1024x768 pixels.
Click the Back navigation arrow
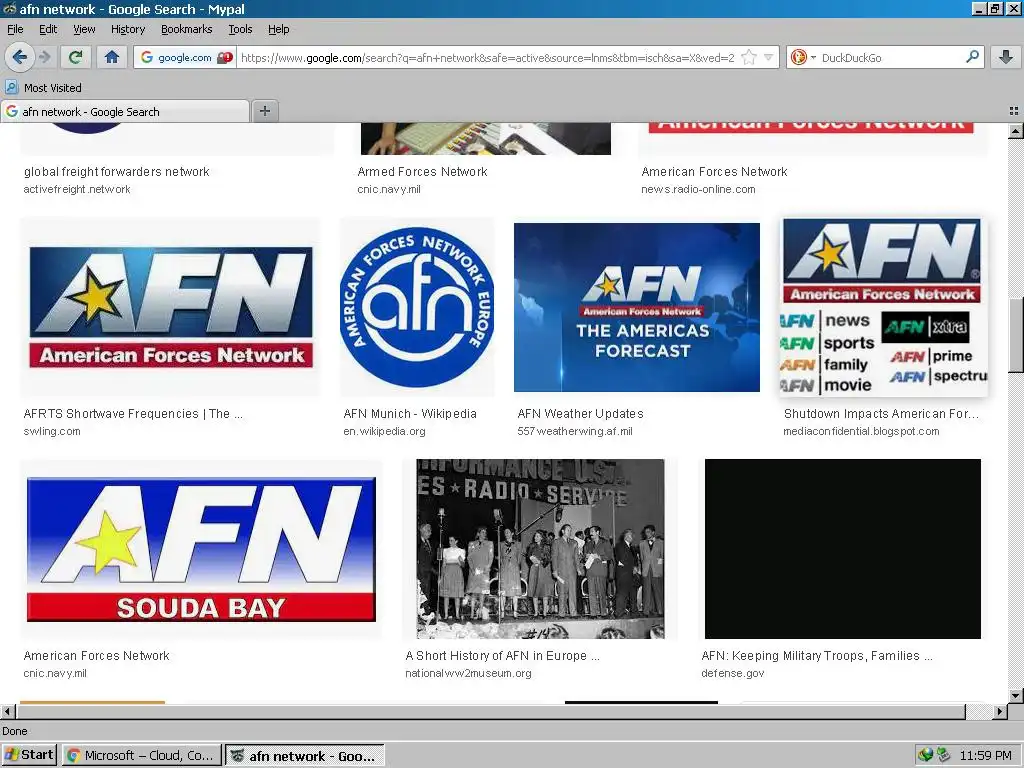(20, 57)
